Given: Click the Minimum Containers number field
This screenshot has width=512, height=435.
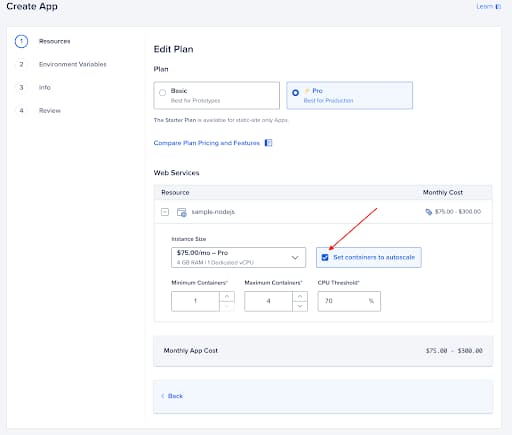Looking at the screenshot, I should tap(195, 301).
